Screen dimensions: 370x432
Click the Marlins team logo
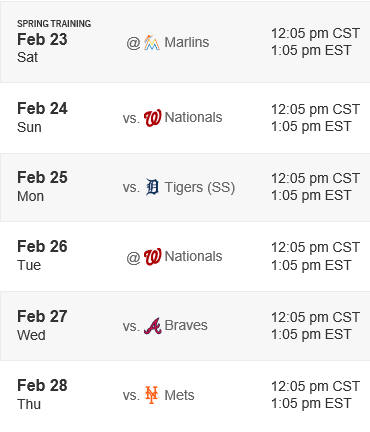coord(152,43)
